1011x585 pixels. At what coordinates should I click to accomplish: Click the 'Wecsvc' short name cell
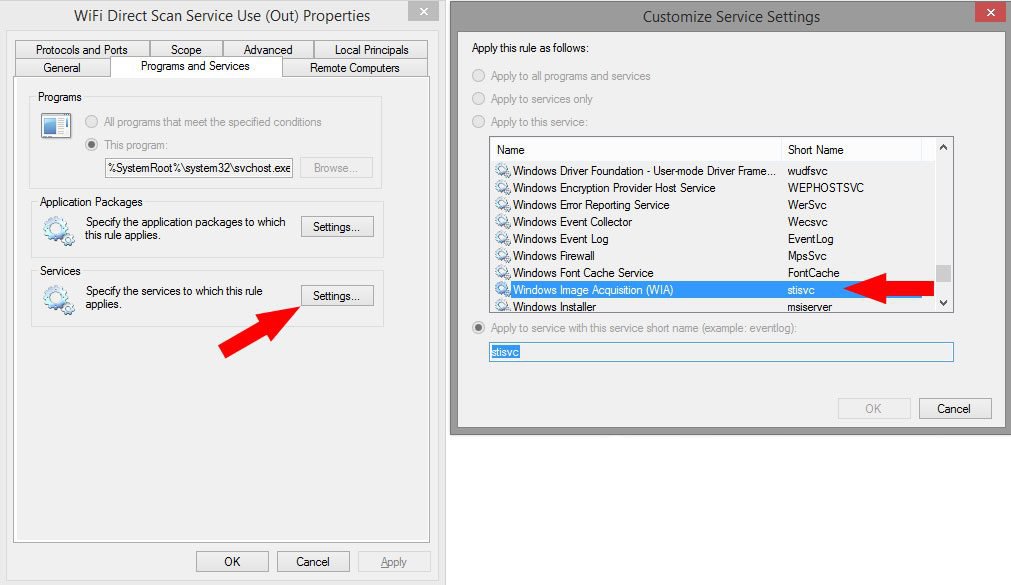point(807,222)
